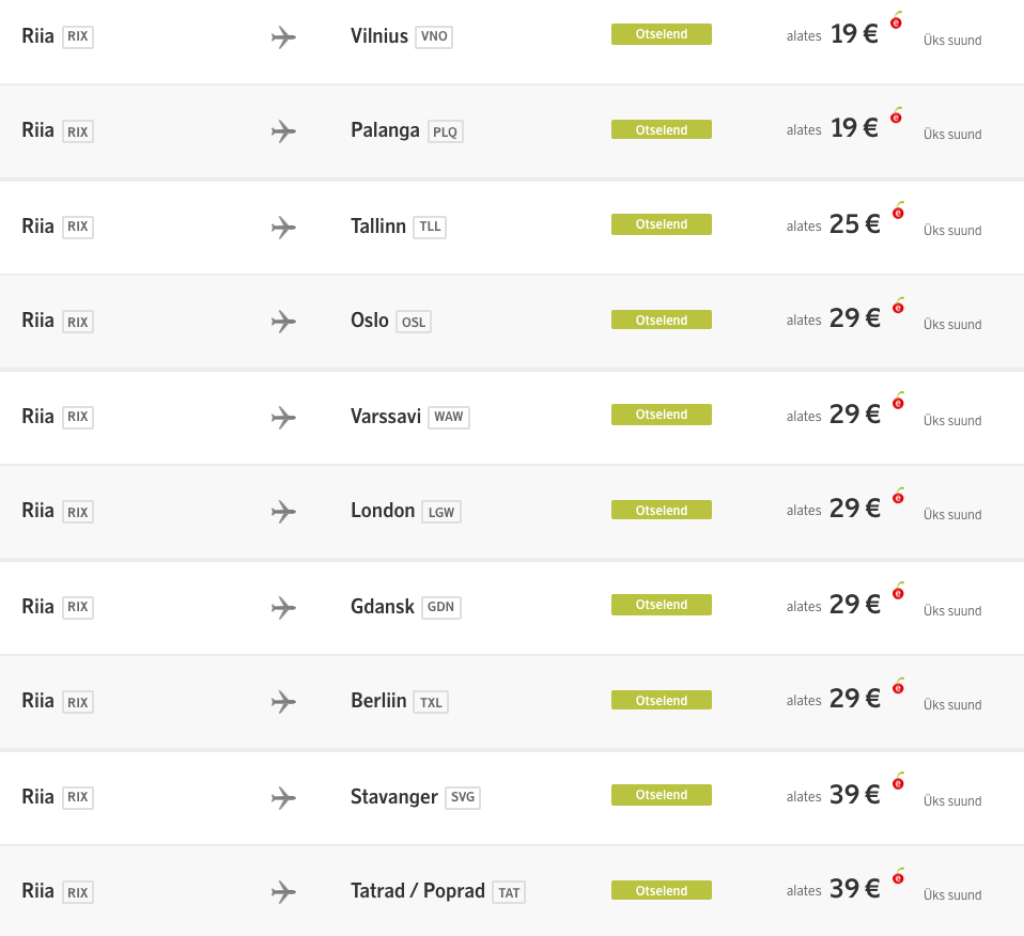Select Riia origin in the Gdansk row

pos(38,606)
